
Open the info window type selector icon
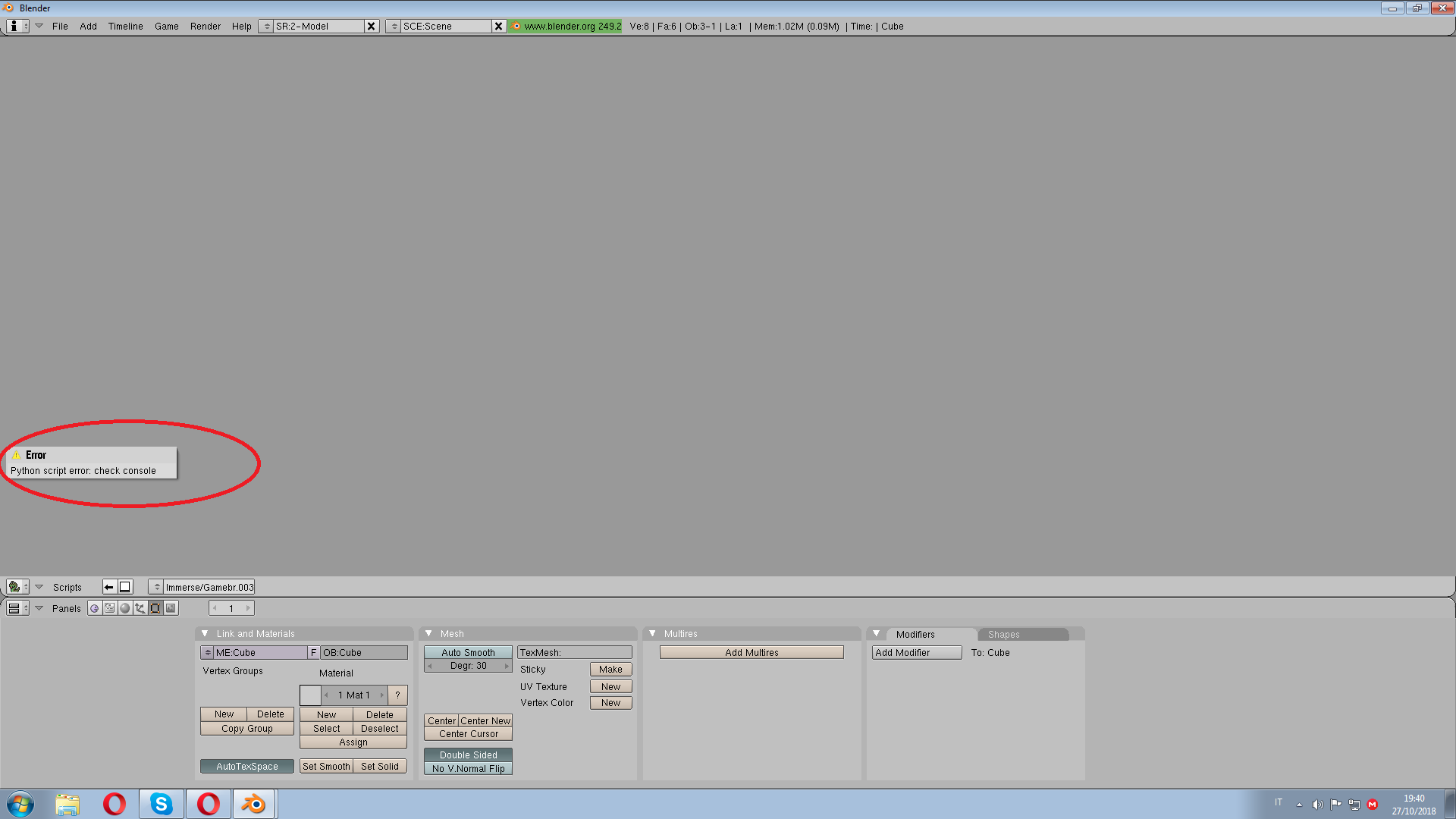17,26
